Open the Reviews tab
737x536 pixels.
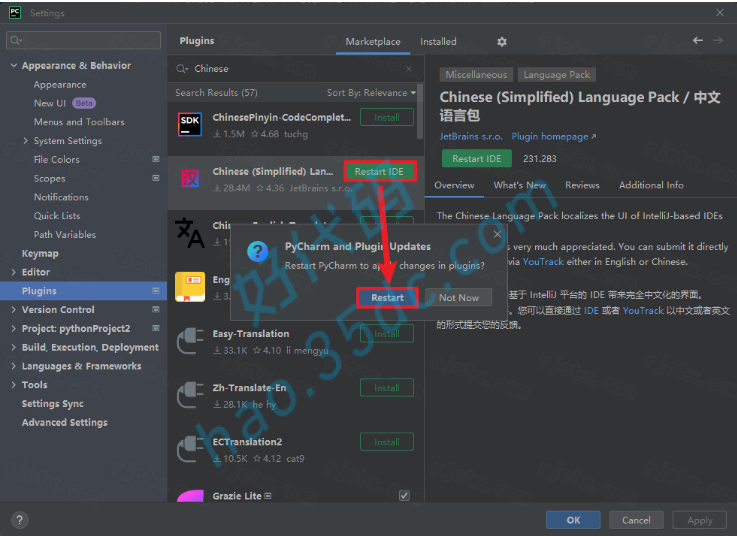click(582, 185)
